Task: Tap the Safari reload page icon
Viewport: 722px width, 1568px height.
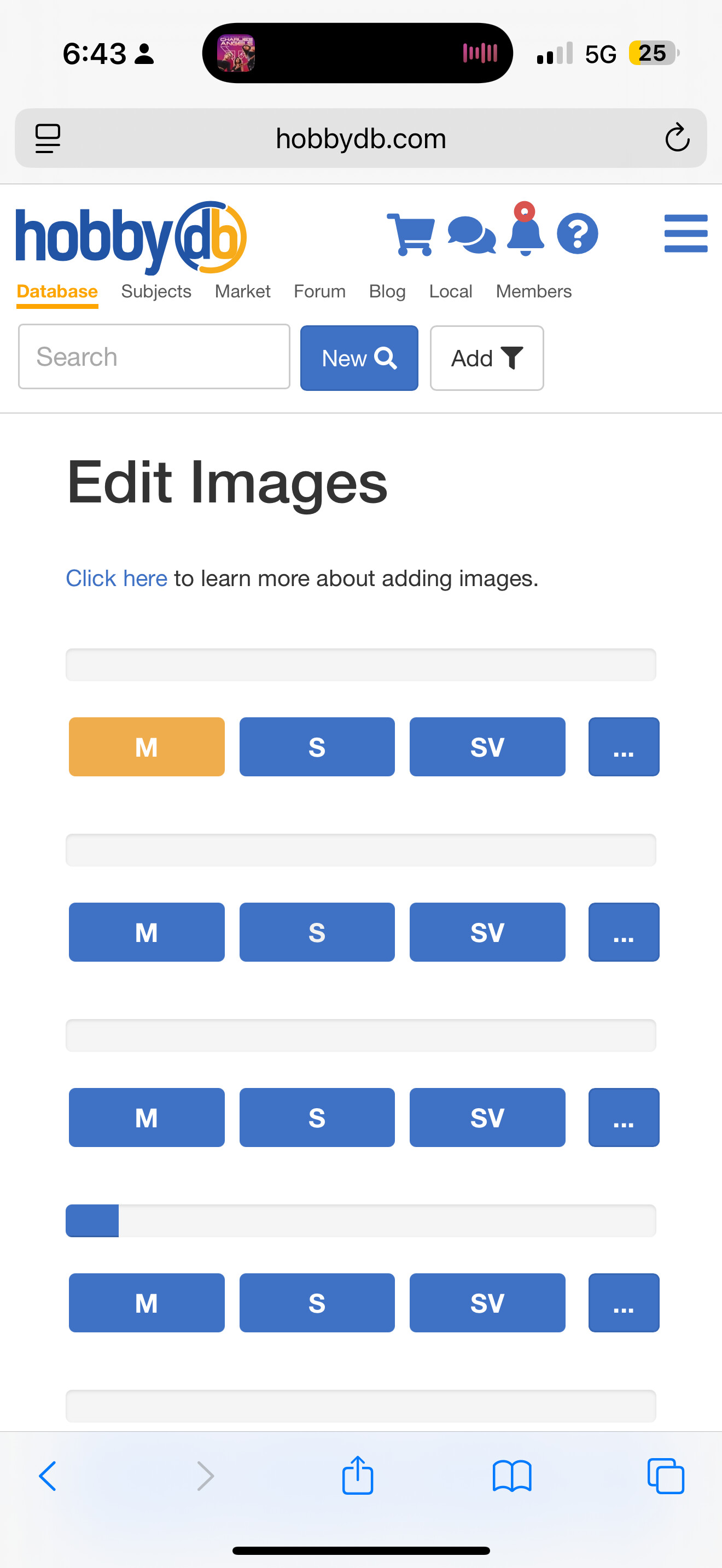Action: point(677,138)
